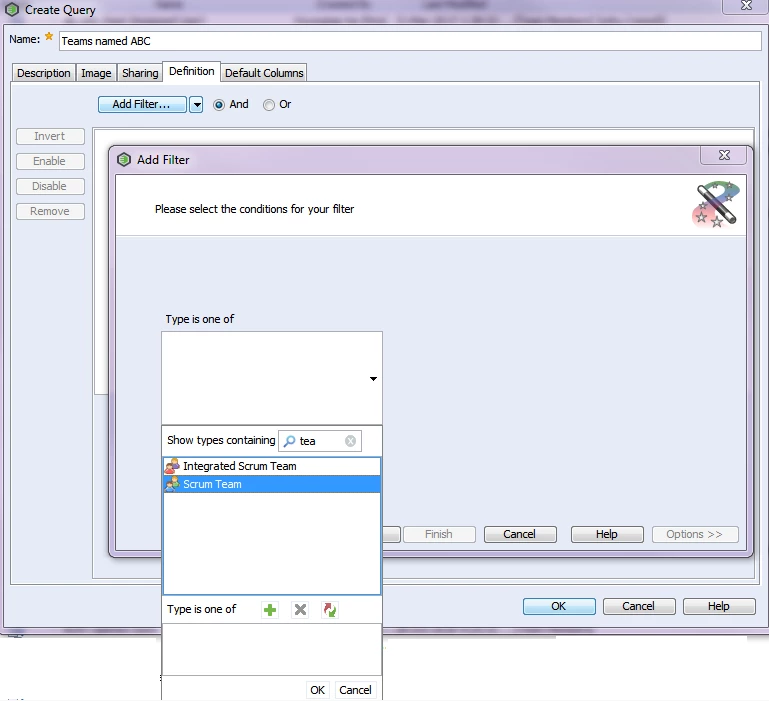Click the green plus add type icon

[x=270, y=610]
